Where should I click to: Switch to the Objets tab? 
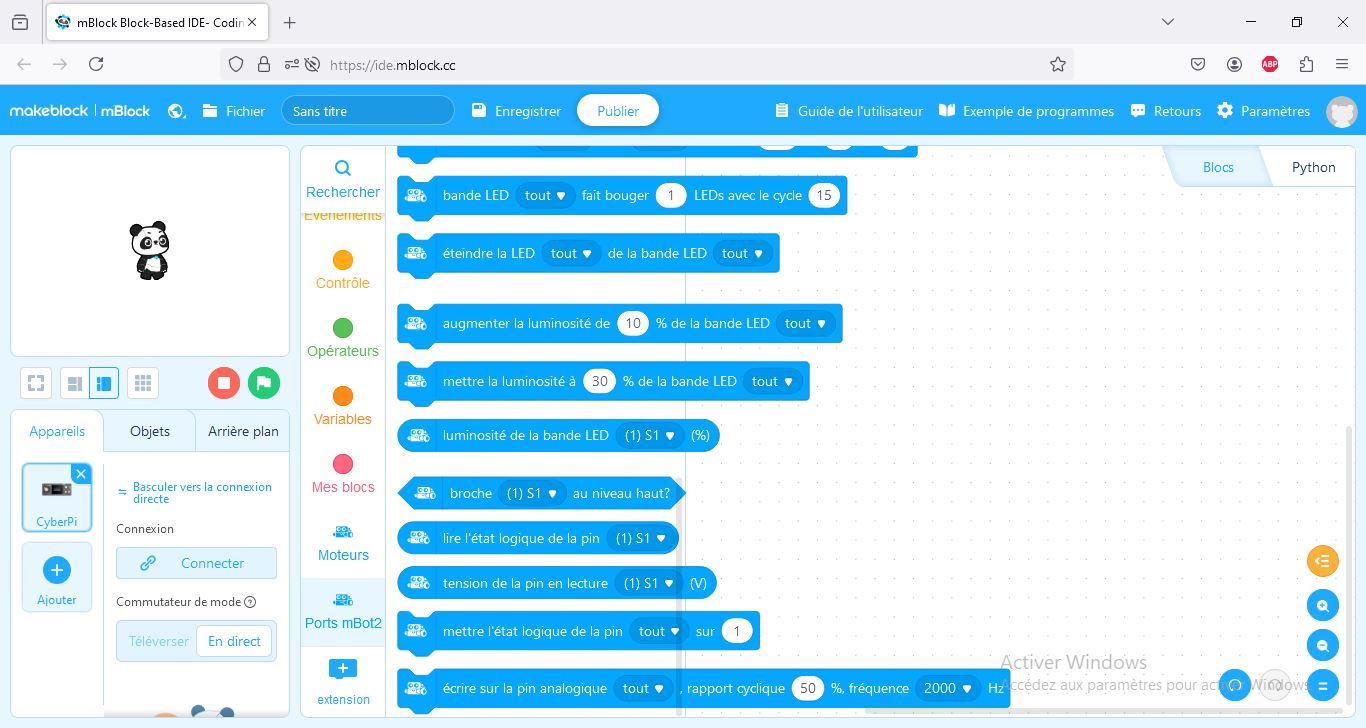coord(149,431)
